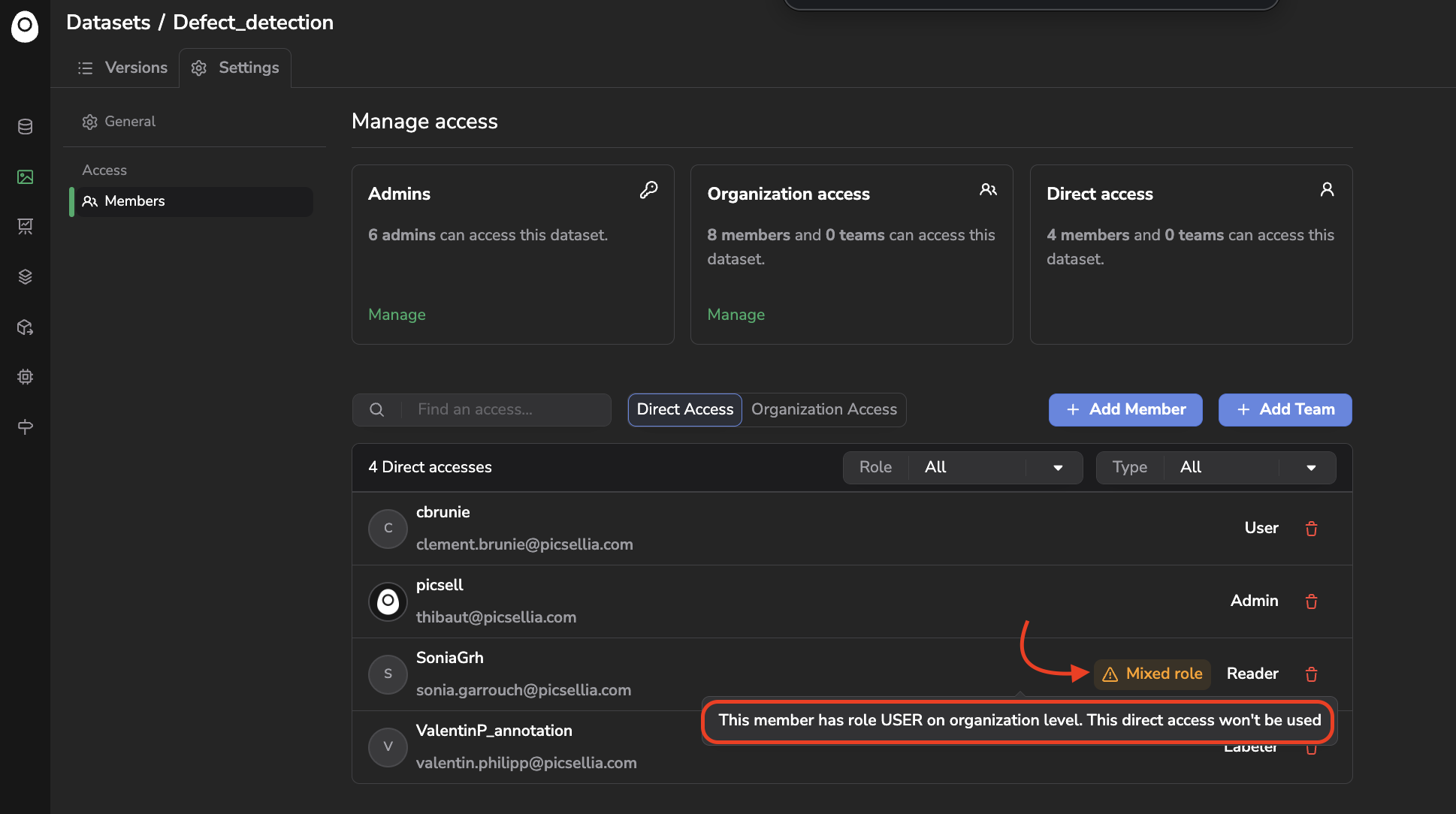Select General in settings sidebar
The width and height of the screenshot is (1456, 814).
(x=129, y=122)
